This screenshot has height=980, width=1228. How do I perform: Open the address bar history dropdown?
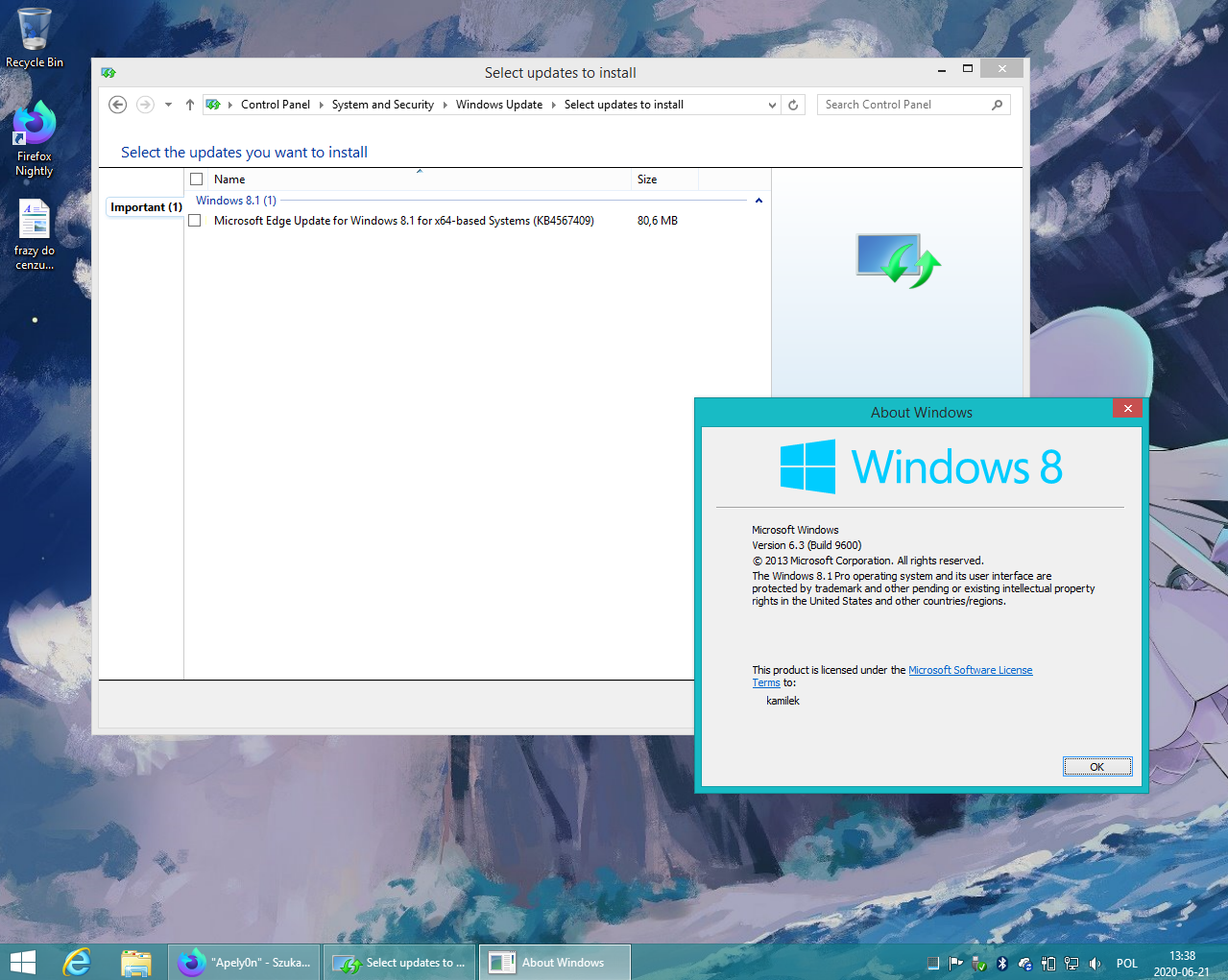click(772, 105)
